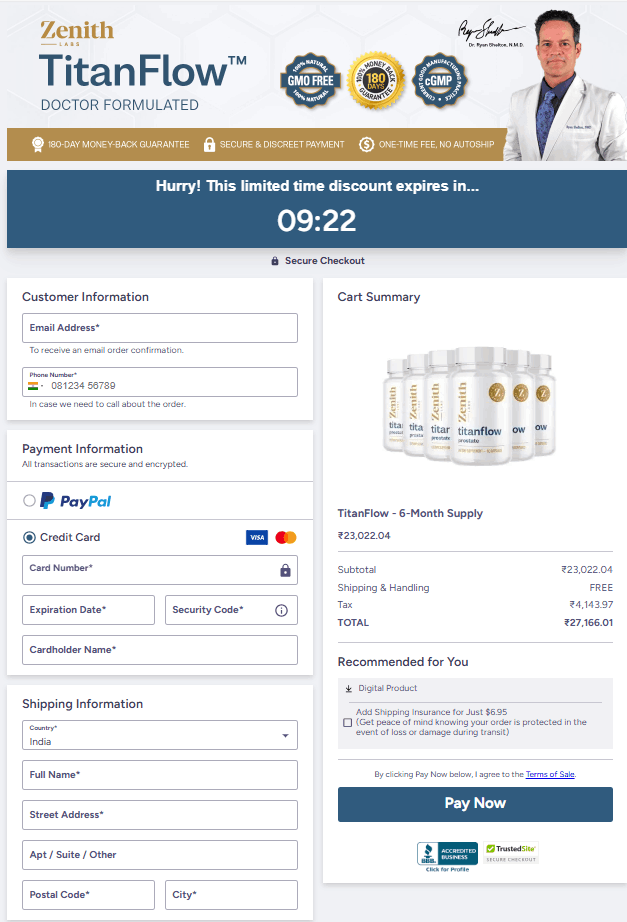The image size is (627, 922).
Task: Click the lock icon next to Secure Checkout
Action: 275,261
